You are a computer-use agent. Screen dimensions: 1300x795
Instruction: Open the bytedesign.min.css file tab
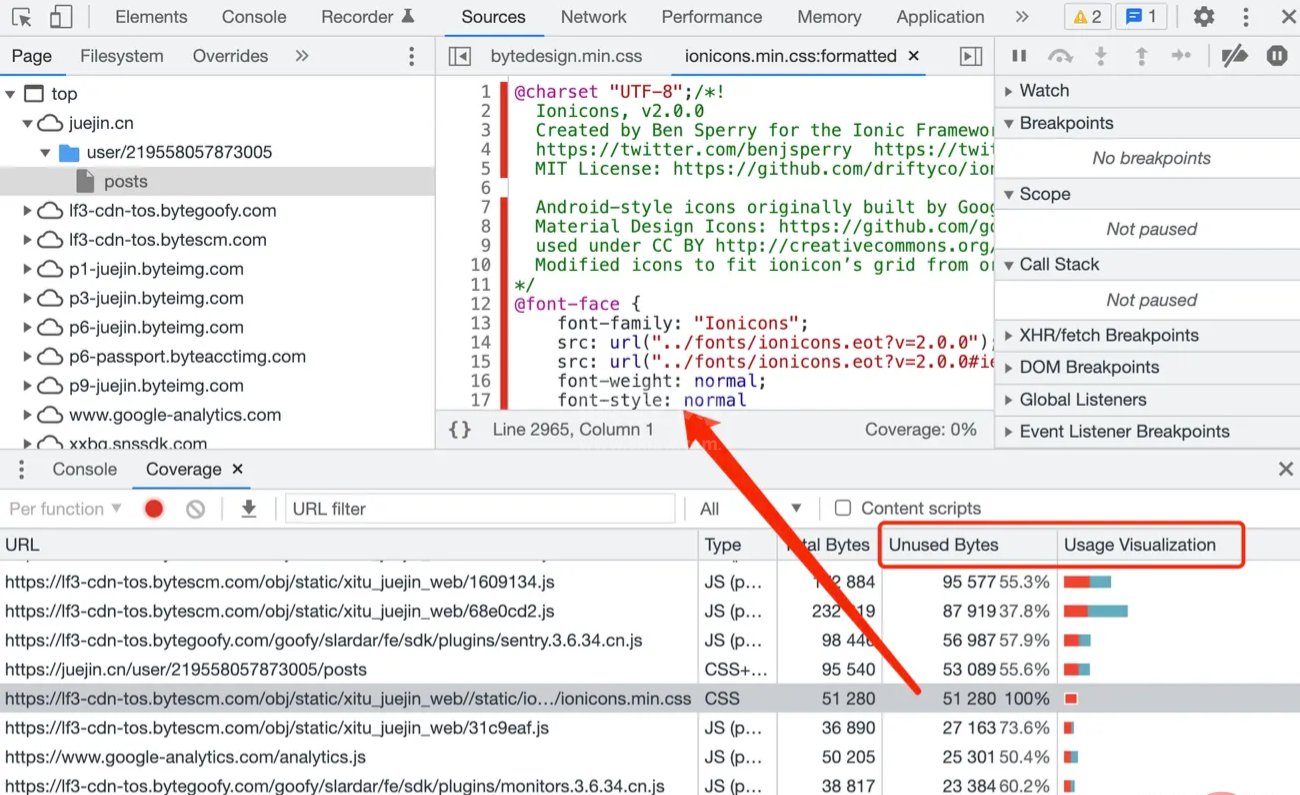566,56
